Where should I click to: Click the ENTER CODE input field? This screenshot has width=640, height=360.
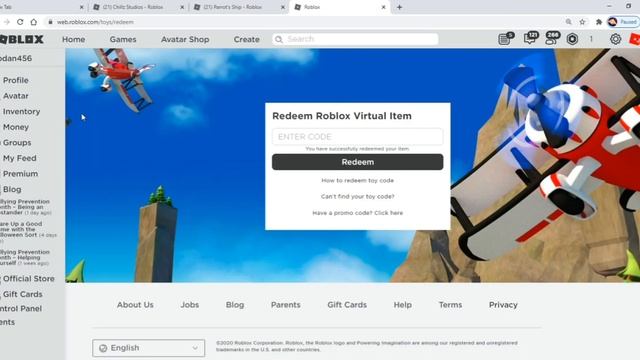(x=358, y=137)
